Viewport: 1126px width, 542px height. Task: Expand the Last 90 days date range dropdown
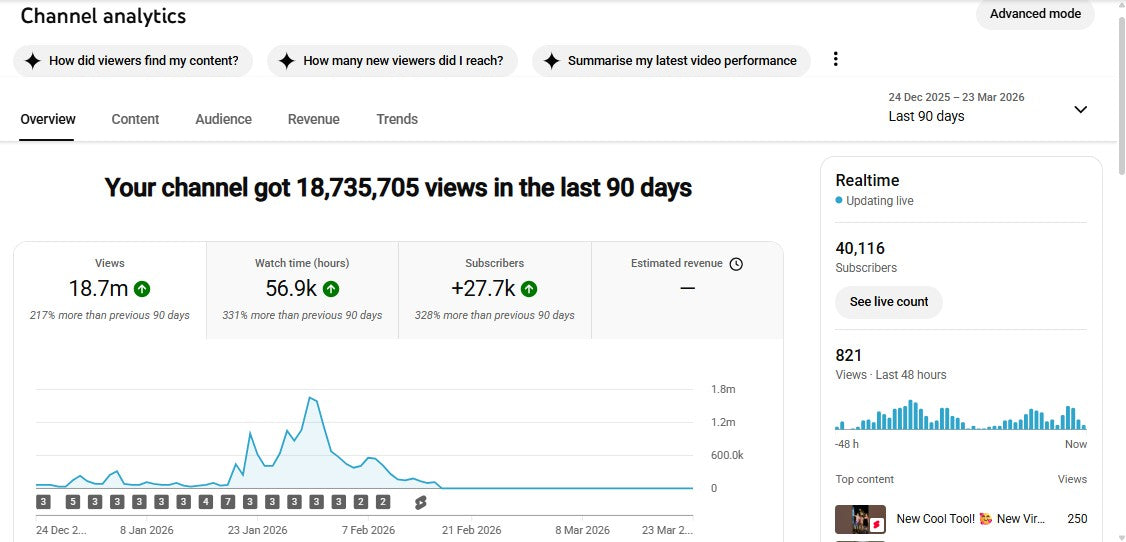pos(1080,110)
